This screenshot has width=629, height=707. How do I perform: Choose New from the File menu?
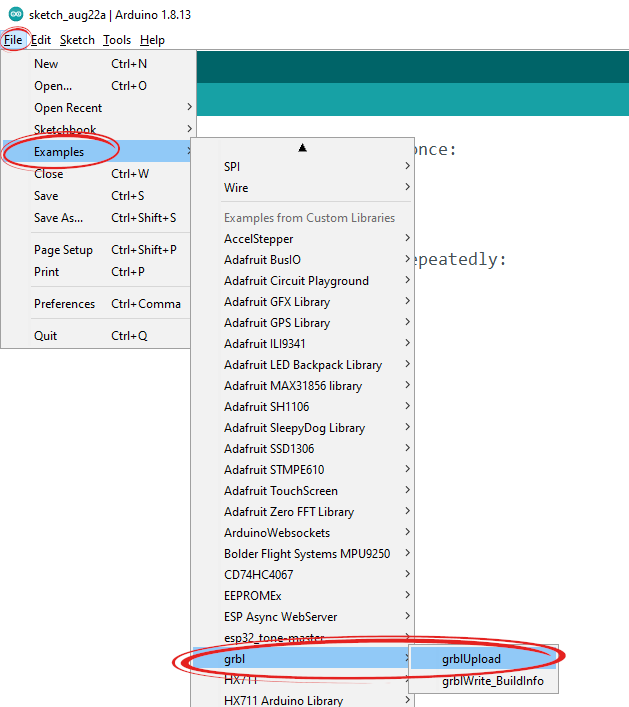(x=96, y=64)
